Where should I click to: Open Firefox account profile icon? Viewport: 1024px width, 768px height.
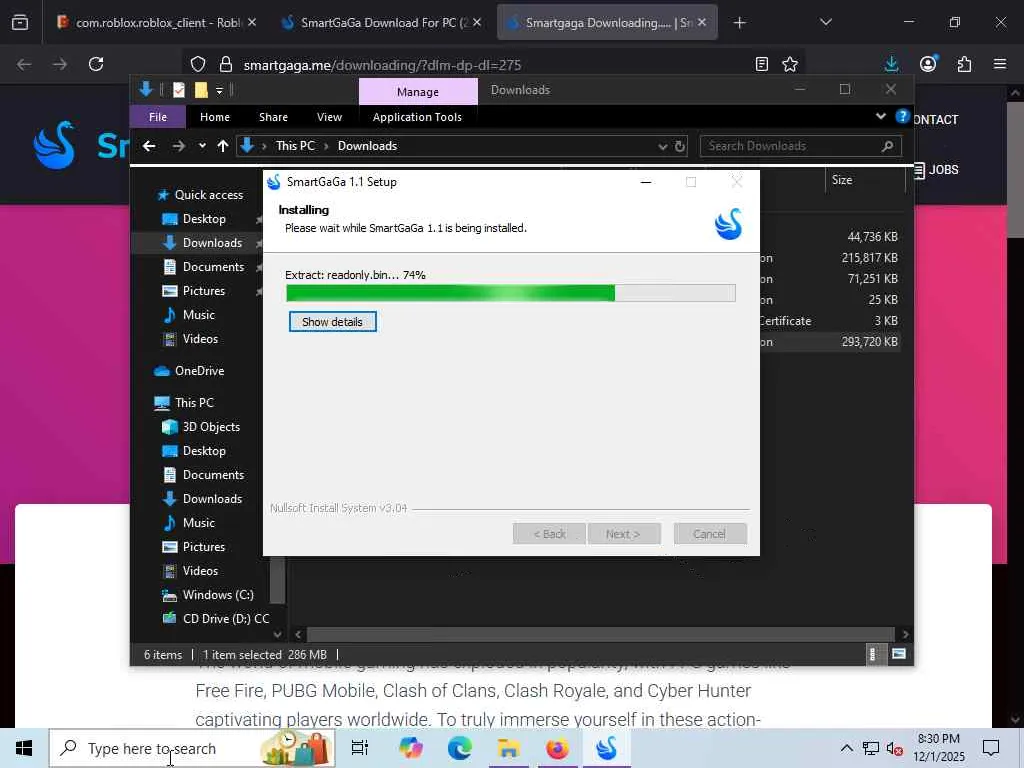click(x=928, y=64)
